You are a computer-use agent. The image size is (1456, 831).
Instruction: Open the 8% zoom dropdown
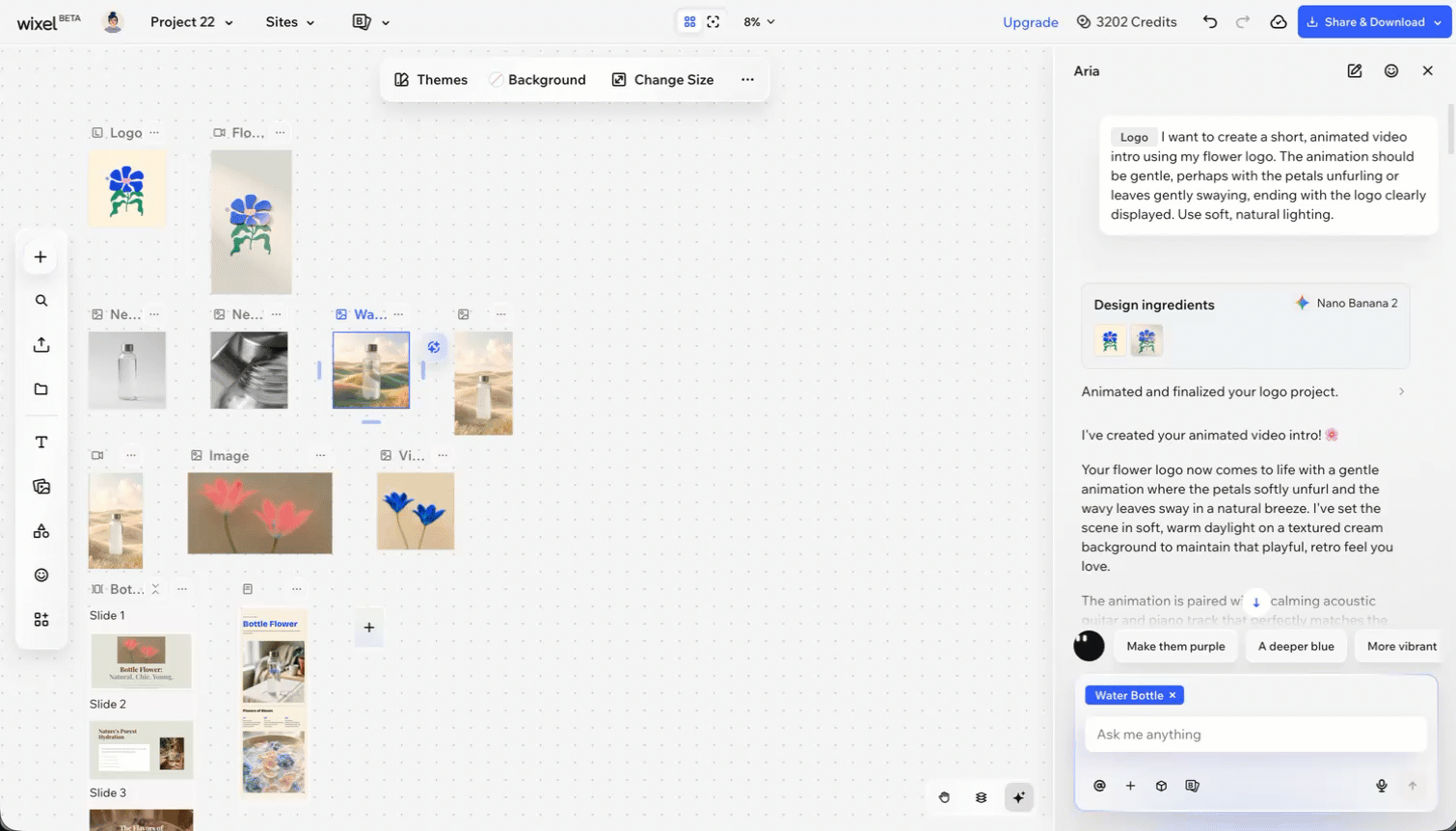(759, 22)
